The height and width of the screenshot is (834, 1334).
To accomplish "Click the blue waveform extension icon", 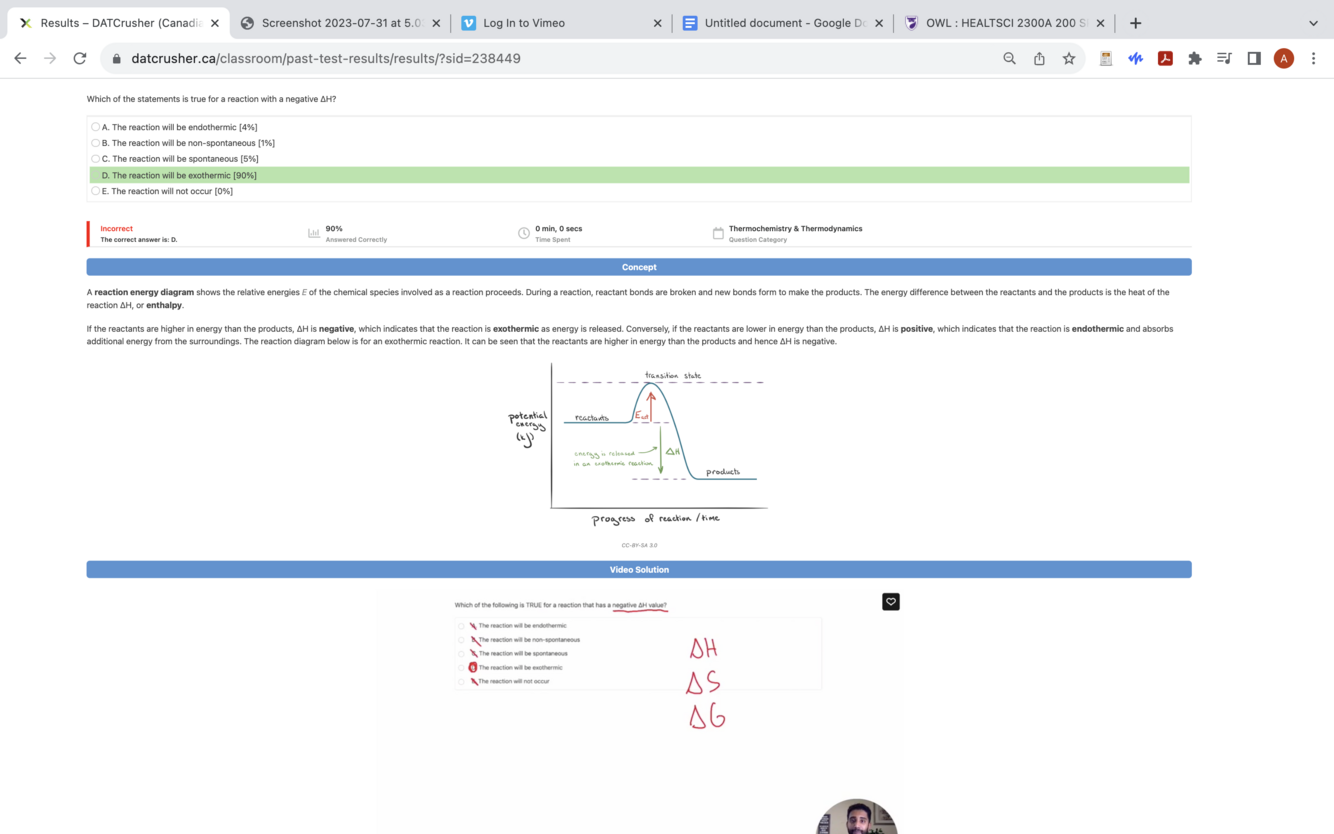I will pyautogui.click(x=1135, y=58).
